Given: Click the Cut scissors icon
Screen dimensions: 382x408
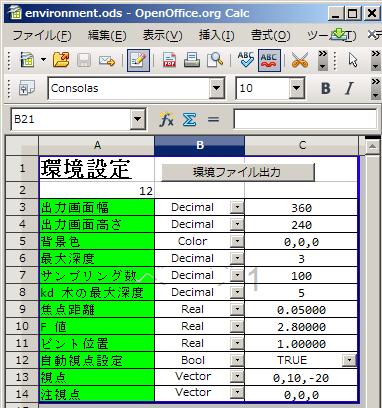Looking at the screenshot, I should point(300,61).
